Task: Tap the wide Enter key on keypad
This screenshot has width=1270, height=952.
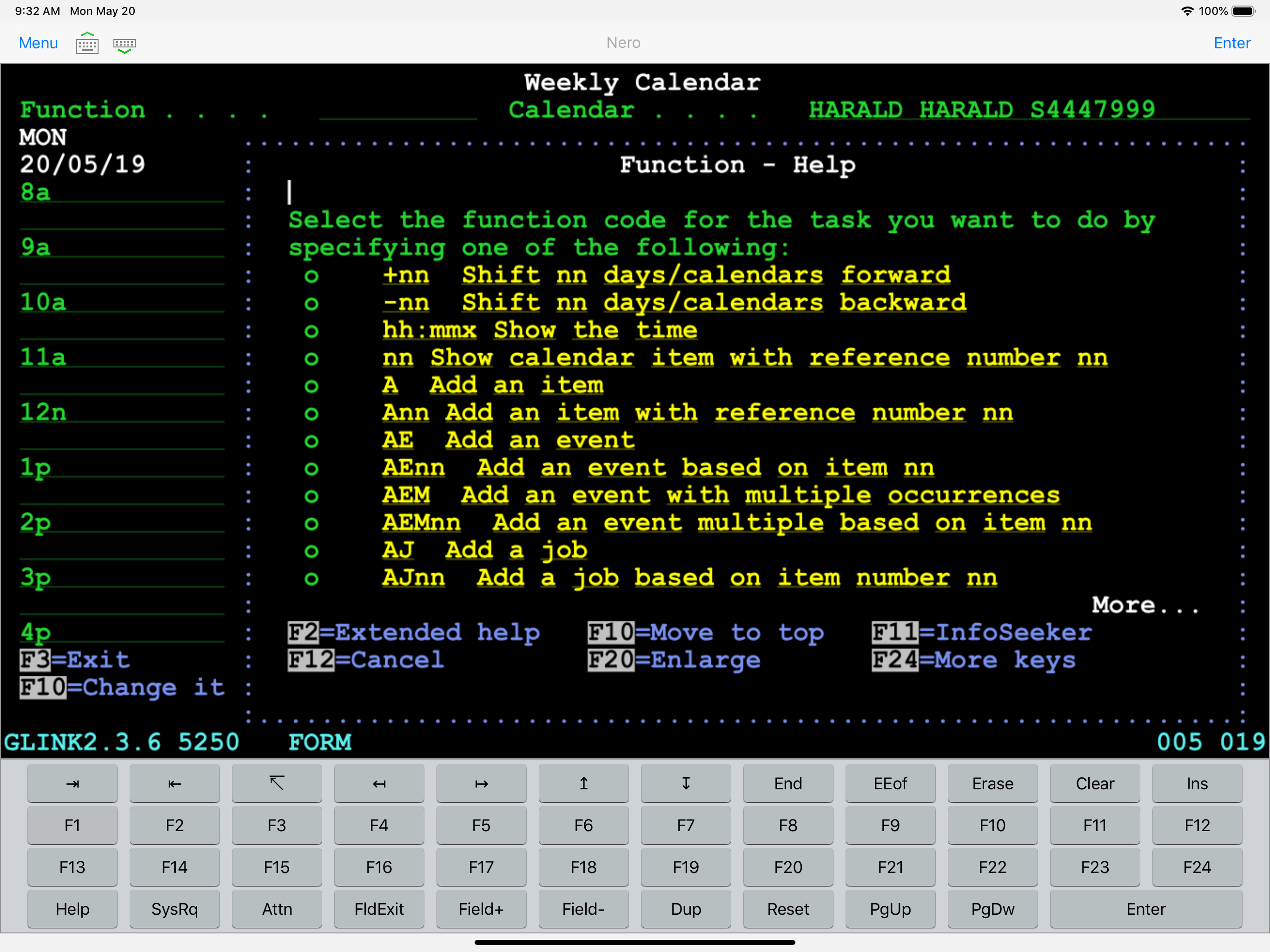Action: coord(1145,909)
